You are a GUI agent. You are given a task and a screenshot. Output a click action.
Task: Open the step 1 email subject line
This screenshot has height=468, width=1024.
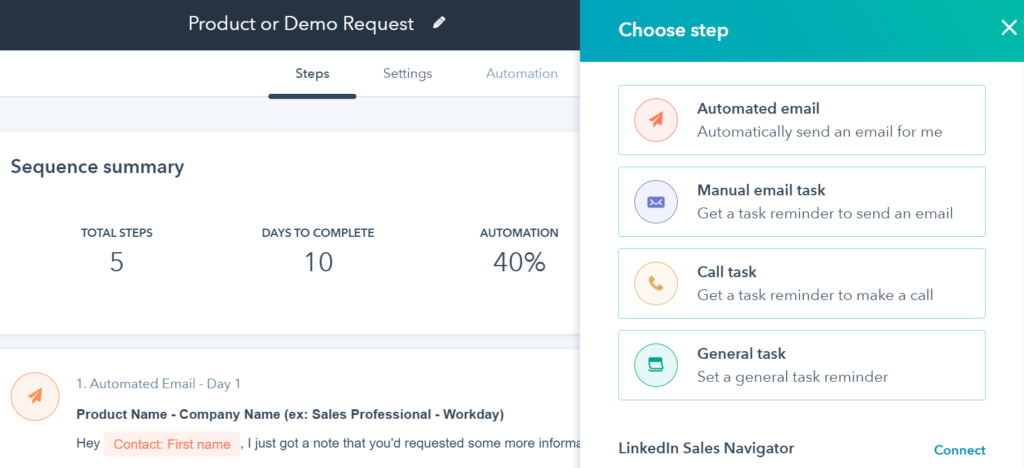[289, 414]
